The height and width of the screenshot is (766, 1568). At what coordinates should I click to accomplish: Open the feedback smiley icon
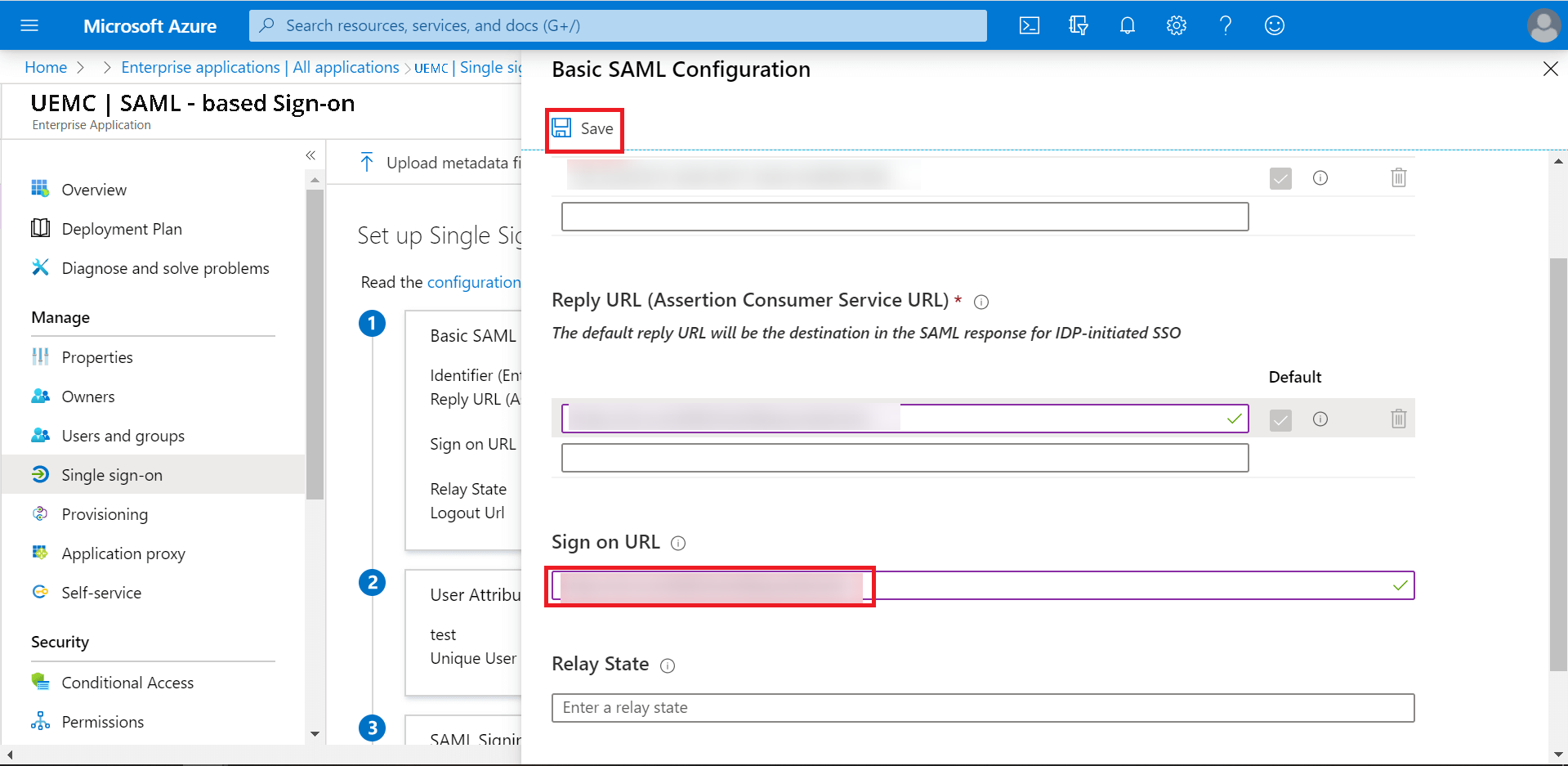tap(1275, 25)
